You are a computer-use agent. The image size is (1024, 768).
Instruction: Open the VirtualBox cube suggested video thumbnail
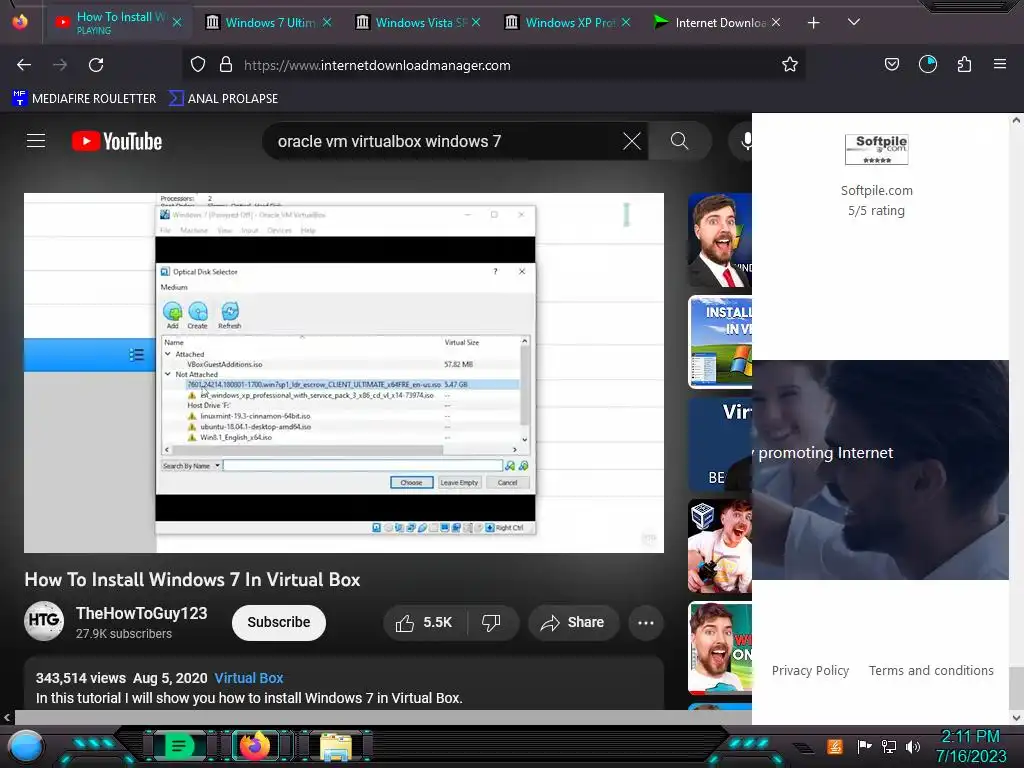point(720,547)
